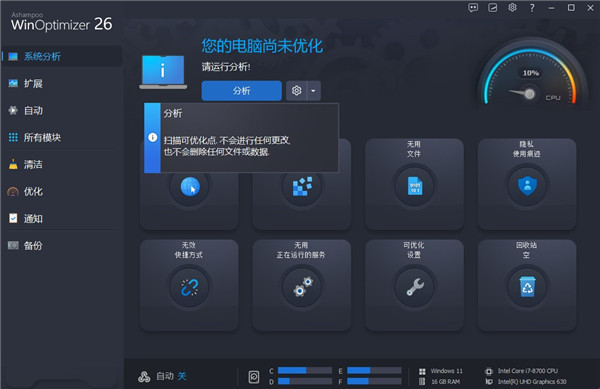Click the Intel(R) UHD Graphics 630 text
Screen dimensions: 600x389
coord(532,382)
